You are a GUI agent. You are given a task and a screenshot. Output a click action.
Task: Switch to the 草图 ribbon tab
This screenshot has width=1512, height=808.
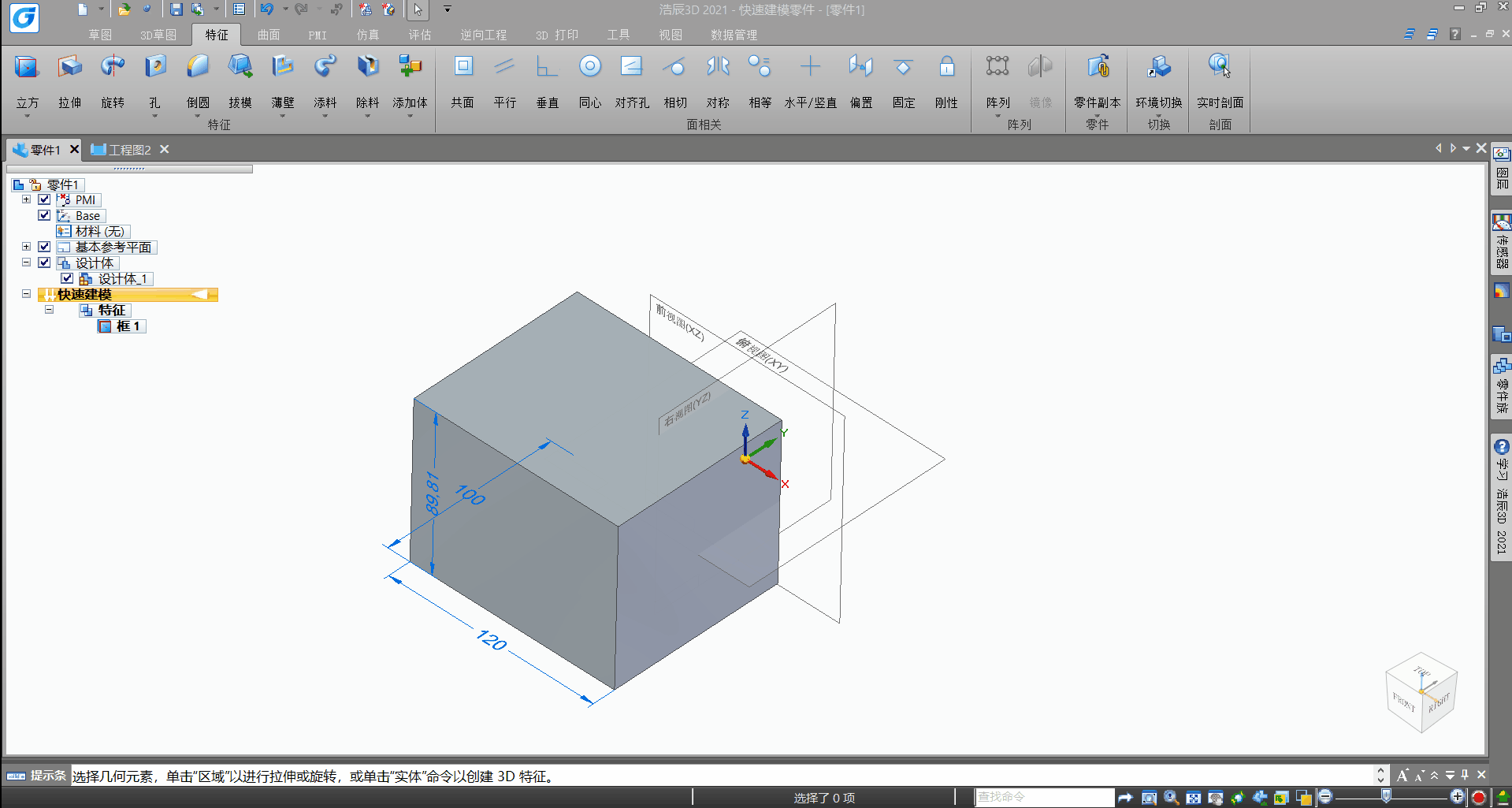coord(100,35)
